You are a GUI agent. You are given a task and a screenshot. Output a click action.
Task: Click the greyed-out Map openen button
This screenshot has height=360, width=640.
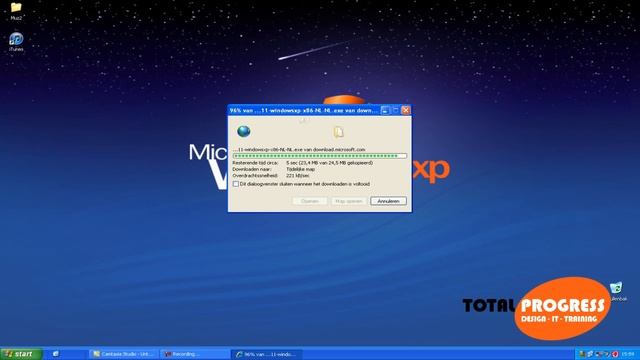[349, 201]
